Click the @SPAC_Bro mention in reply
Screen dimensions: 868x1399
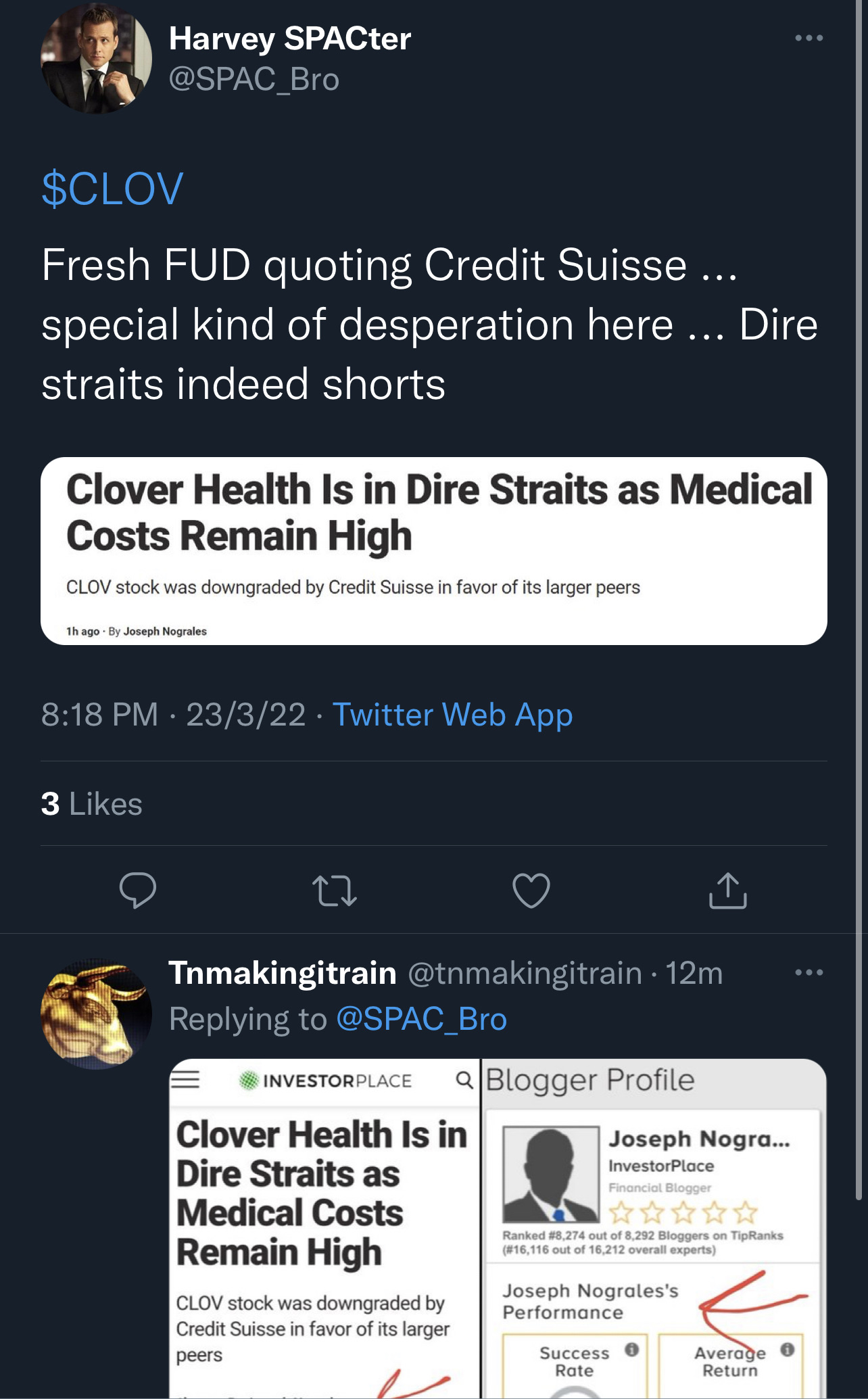pos(420,1019)
